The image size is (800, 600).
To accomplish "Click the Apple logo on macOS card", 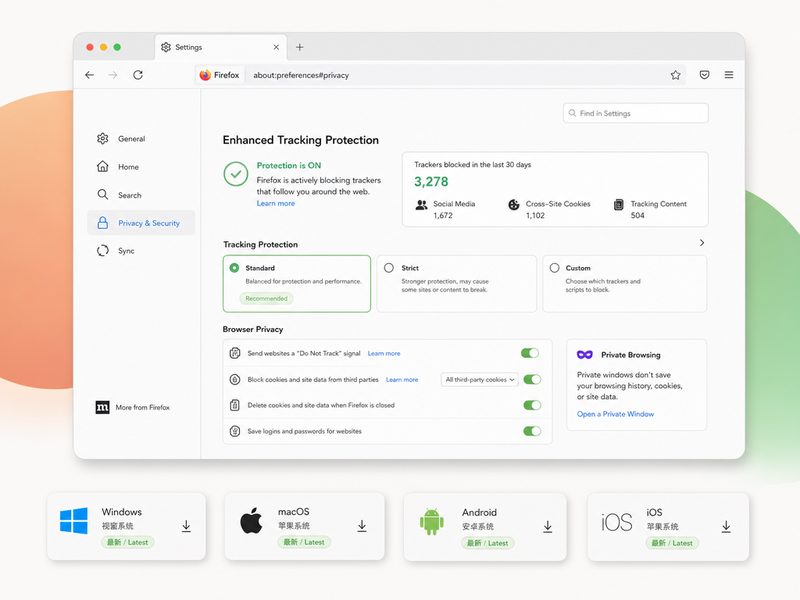I will coord(251,520).
